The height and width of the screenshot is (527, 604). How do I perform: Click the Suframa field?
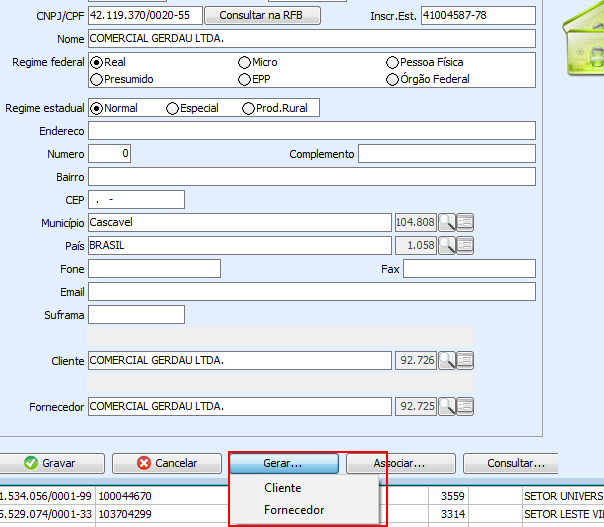point(136,315)
